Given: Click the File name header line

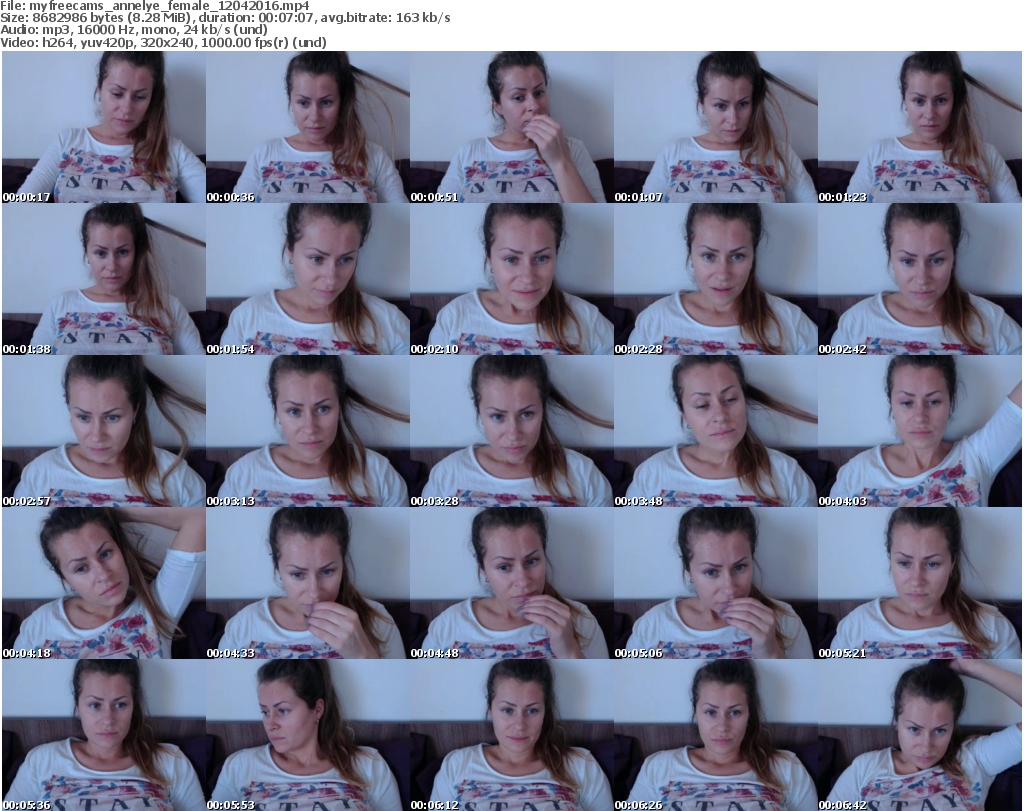Looking at the screenshot, I should coord(155,6).
